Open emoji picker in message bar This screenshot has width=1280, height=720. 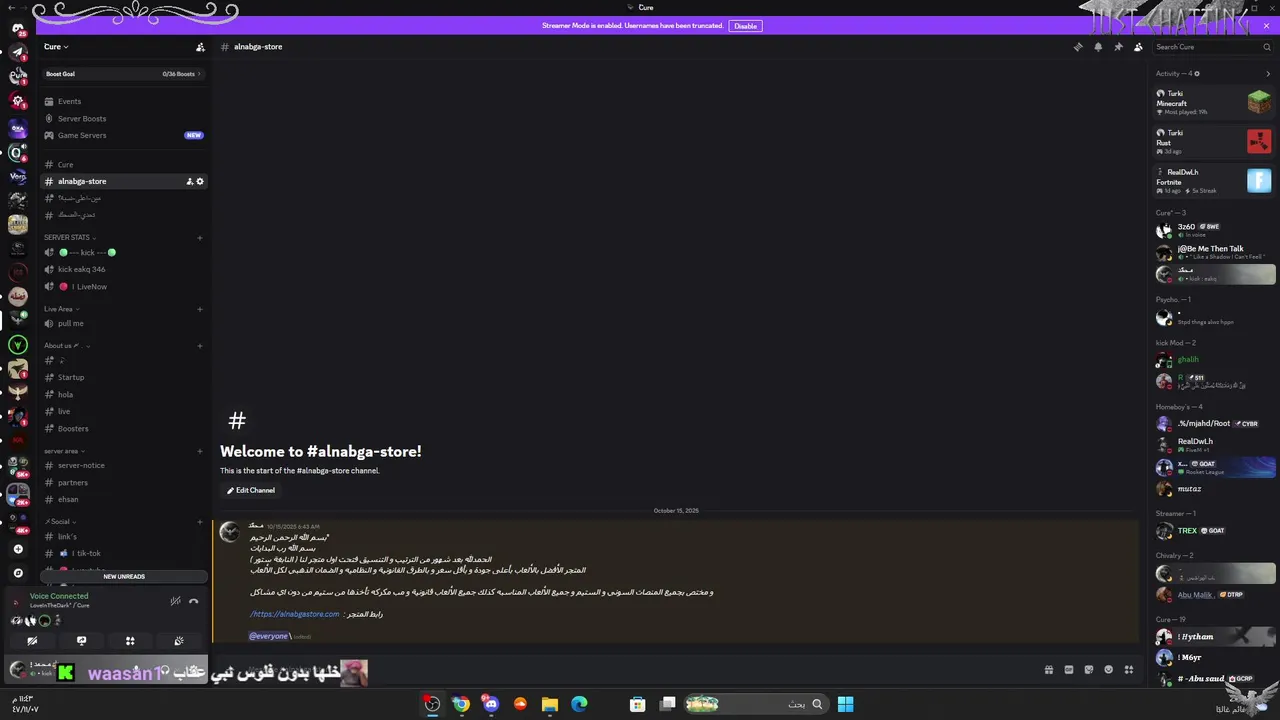click(1109, 670)
